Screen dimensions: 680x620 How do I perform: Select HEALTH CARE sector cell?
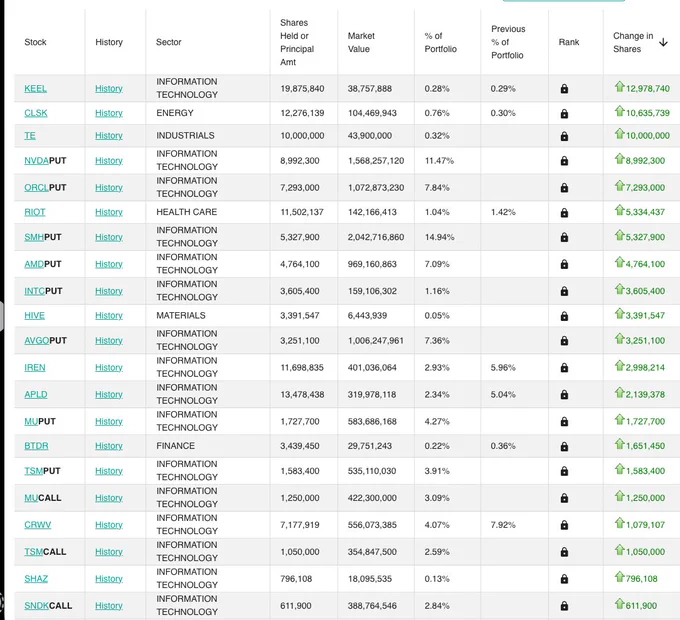(186, 212)
